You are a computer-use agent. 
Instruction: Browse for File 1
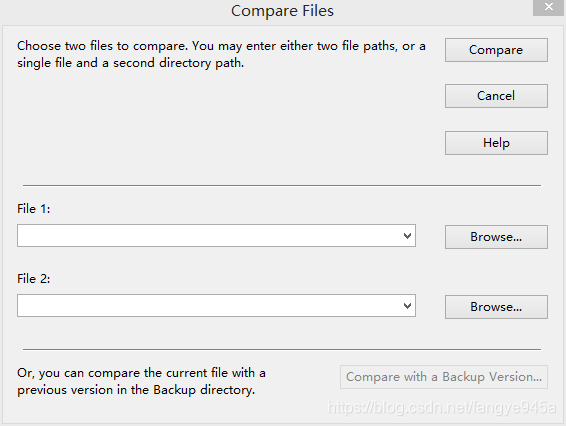[496, 237]
